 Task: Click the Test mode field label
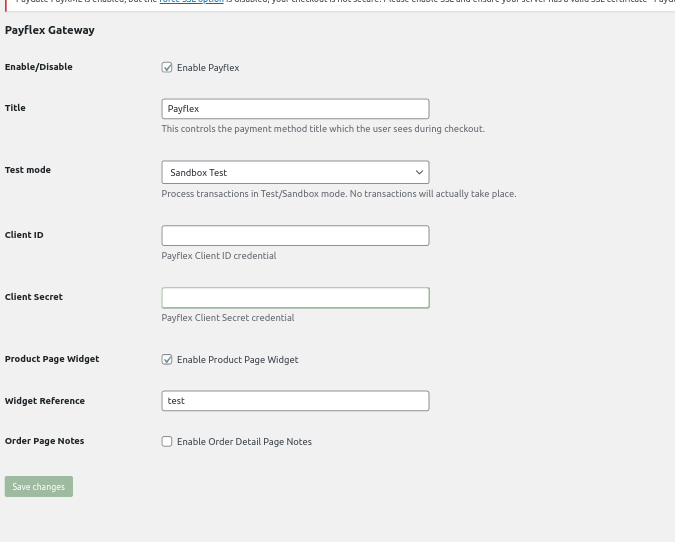click(28, 170)
